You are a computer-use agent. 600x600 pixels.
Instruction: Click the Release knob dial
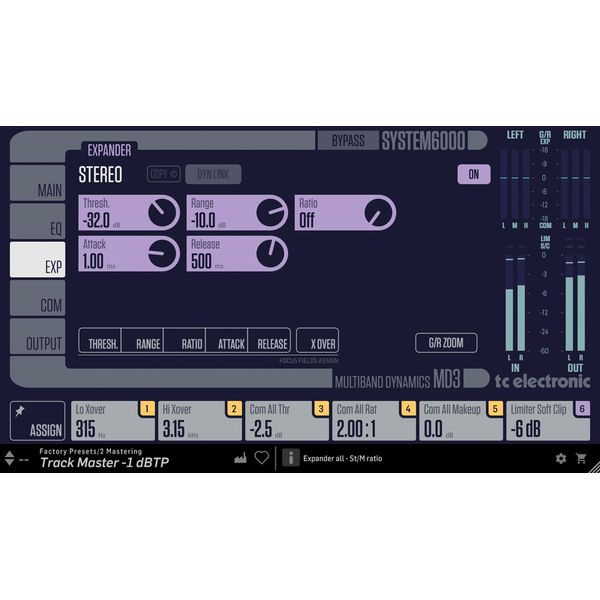(271, 254)
